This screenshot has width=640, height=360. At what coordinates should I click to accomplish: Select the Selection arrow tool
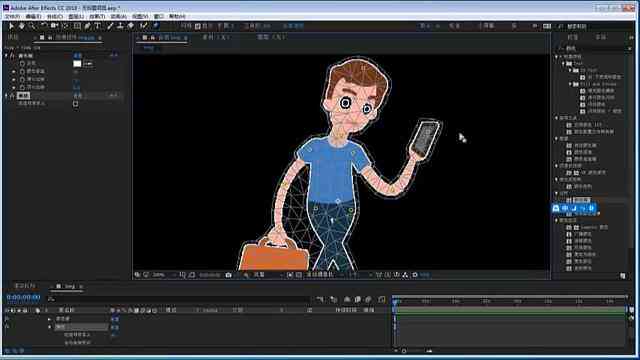pos(11,26)
